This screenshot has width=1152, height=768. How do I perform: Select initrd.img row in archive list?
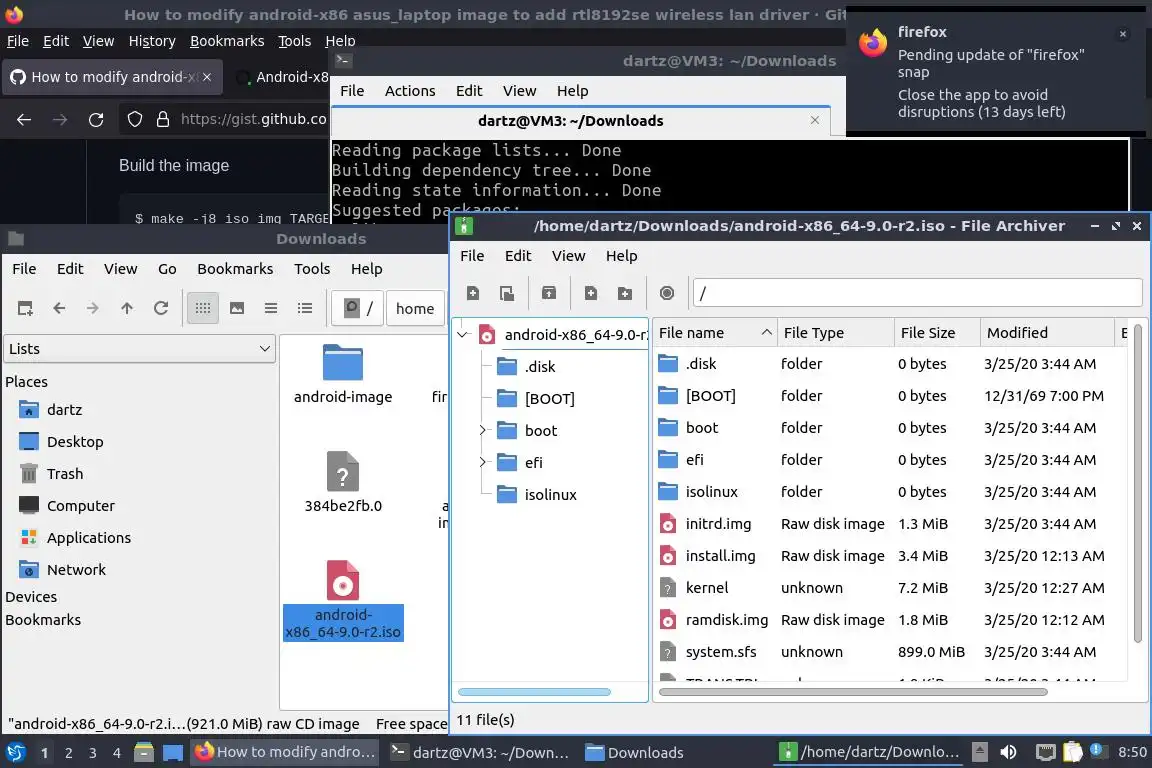890,524
